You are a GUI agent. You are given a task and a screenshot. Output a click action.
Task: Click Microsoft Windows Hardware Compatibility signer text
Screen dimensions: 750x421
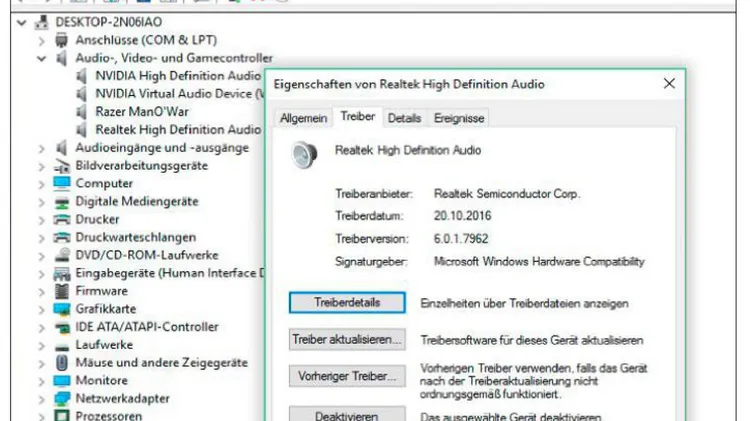(x=539, y=261)
